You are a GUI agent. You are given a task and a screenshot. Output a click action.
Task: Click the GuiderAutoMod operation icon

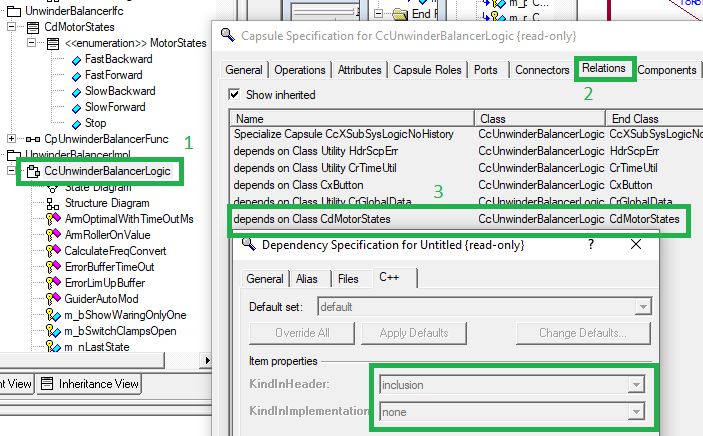click(53, 299)
